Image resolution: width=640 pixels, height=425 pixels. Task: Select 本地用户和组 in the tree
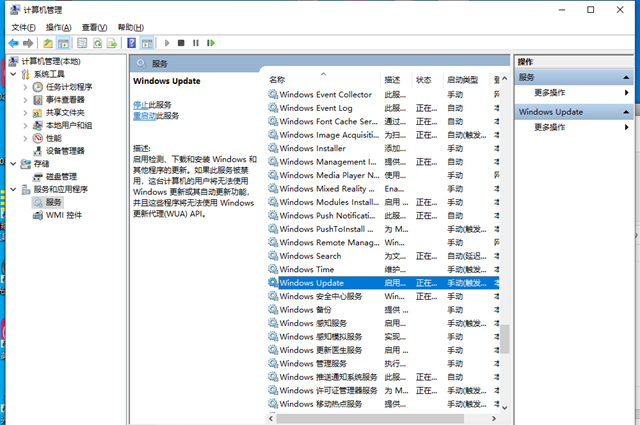pyautogui.click(x=69, y=125)
